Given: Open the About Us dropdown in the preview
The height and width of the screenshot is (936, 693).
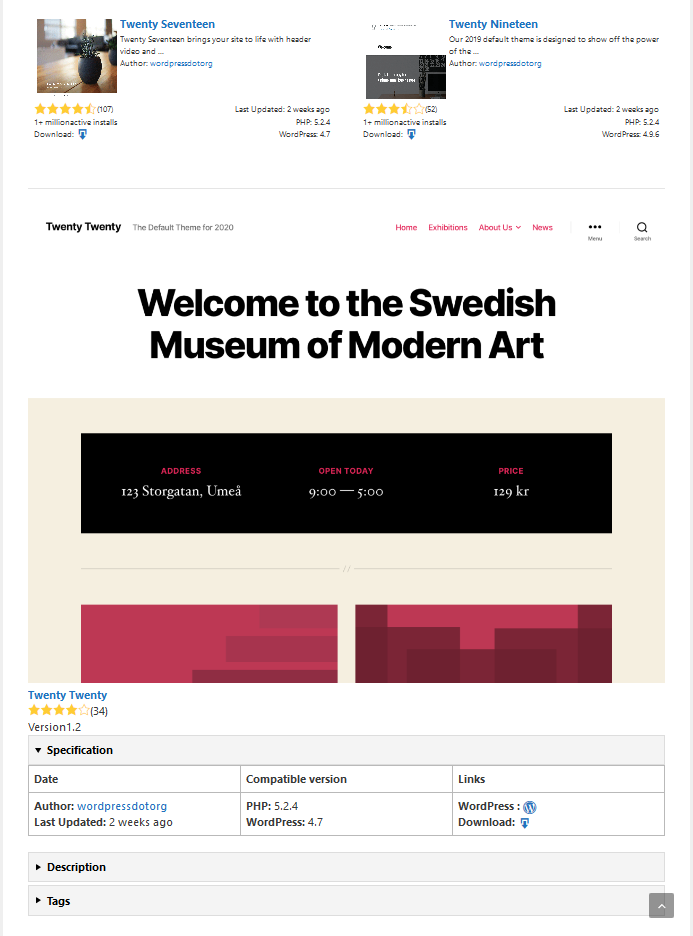Looking at the screenshot, I should 500,227.
